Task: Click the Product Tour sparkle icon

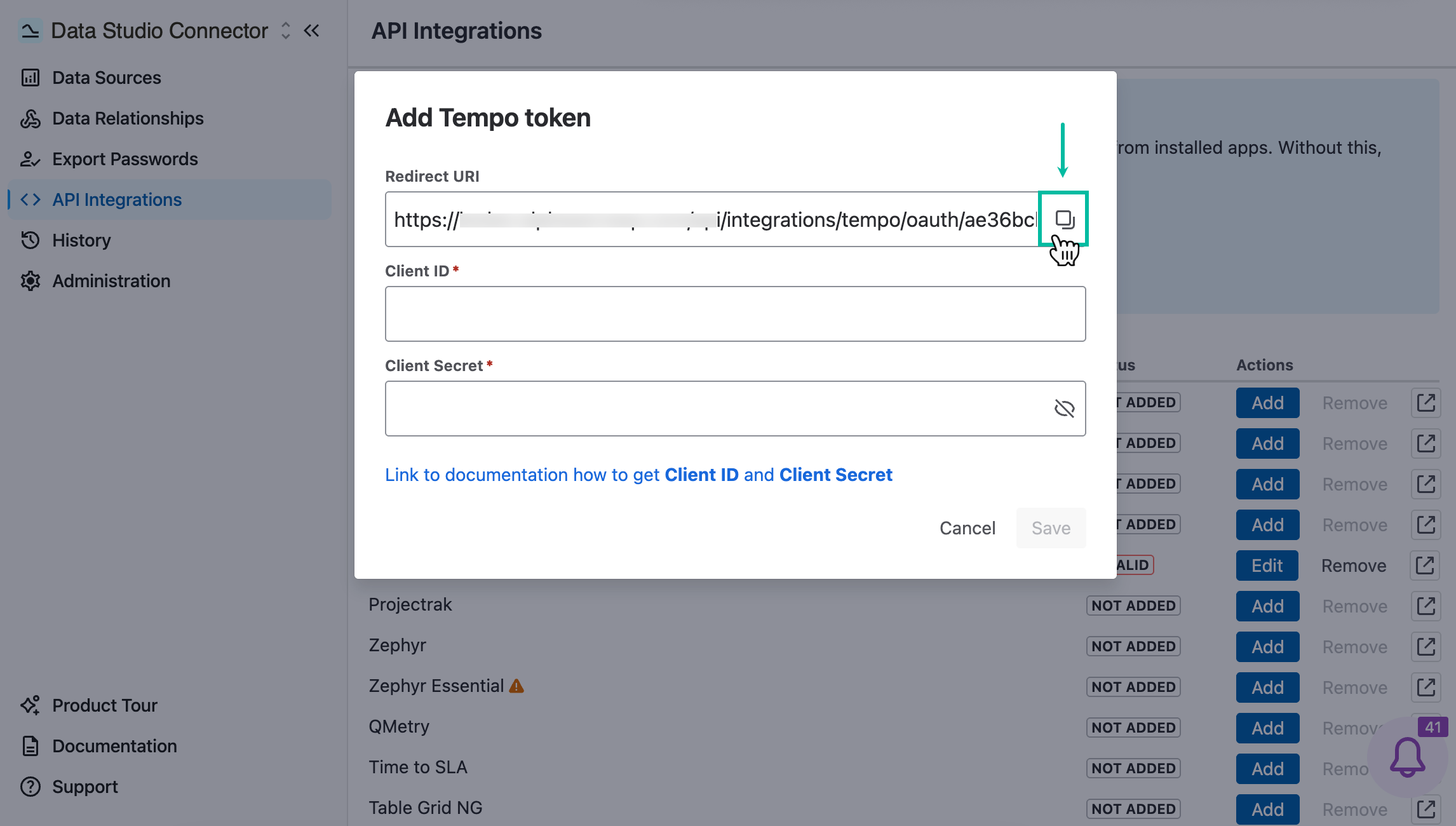Action: [x=30, y=705]
